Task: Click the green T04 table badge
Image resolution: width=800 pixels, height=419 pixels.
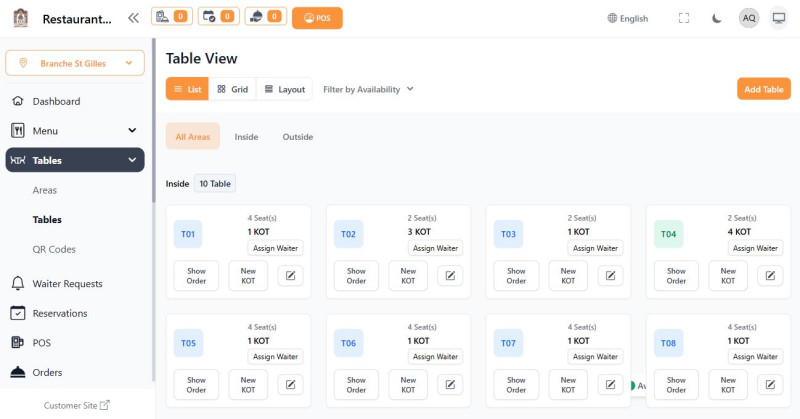Action: 668,234
